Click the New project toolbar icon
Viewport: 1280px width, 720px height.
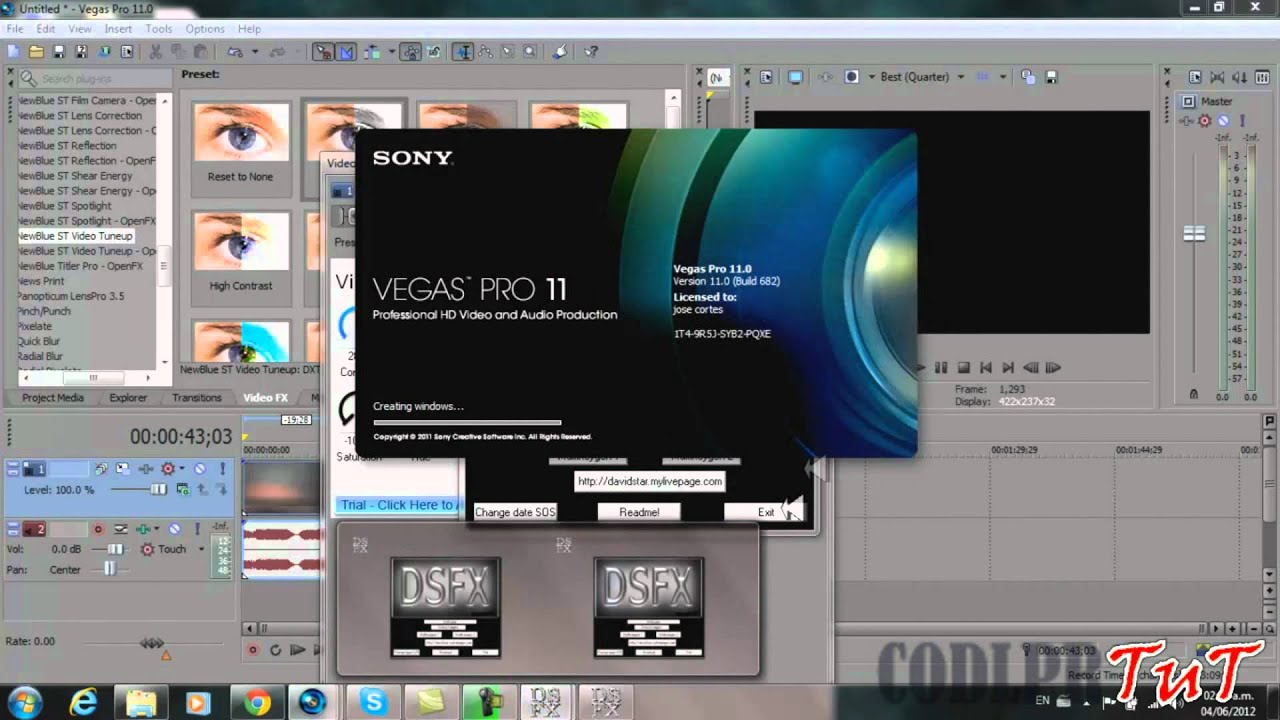(x=12, y=52)
